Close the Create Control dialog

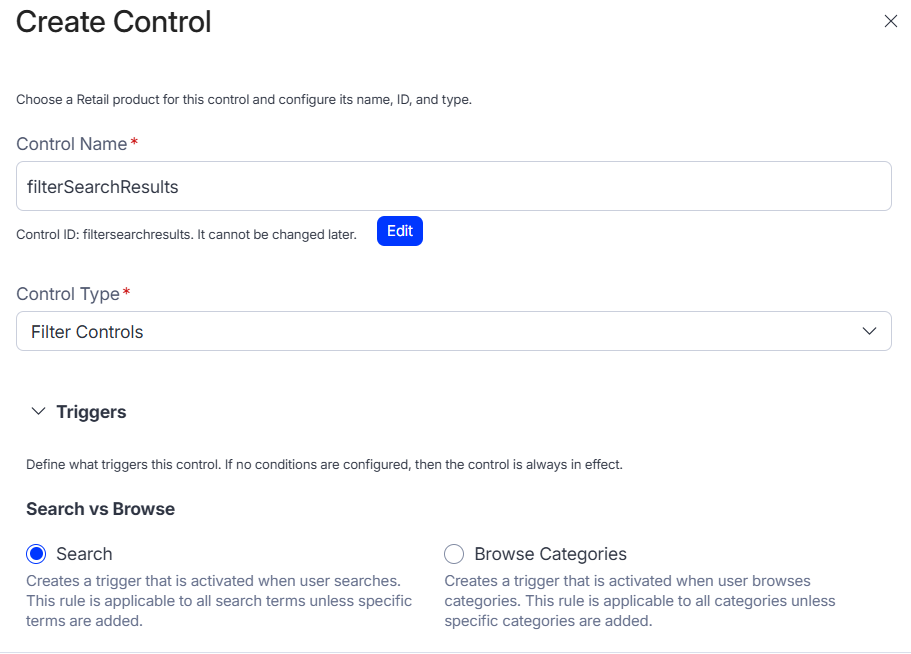pyautogui.click(x=890, y=21)
